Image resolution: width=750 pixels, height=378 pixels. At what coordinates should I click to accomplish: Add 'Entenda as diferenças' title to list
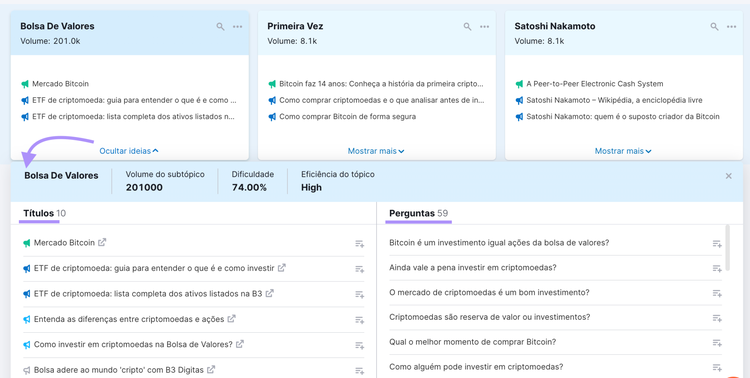[359, 320]
